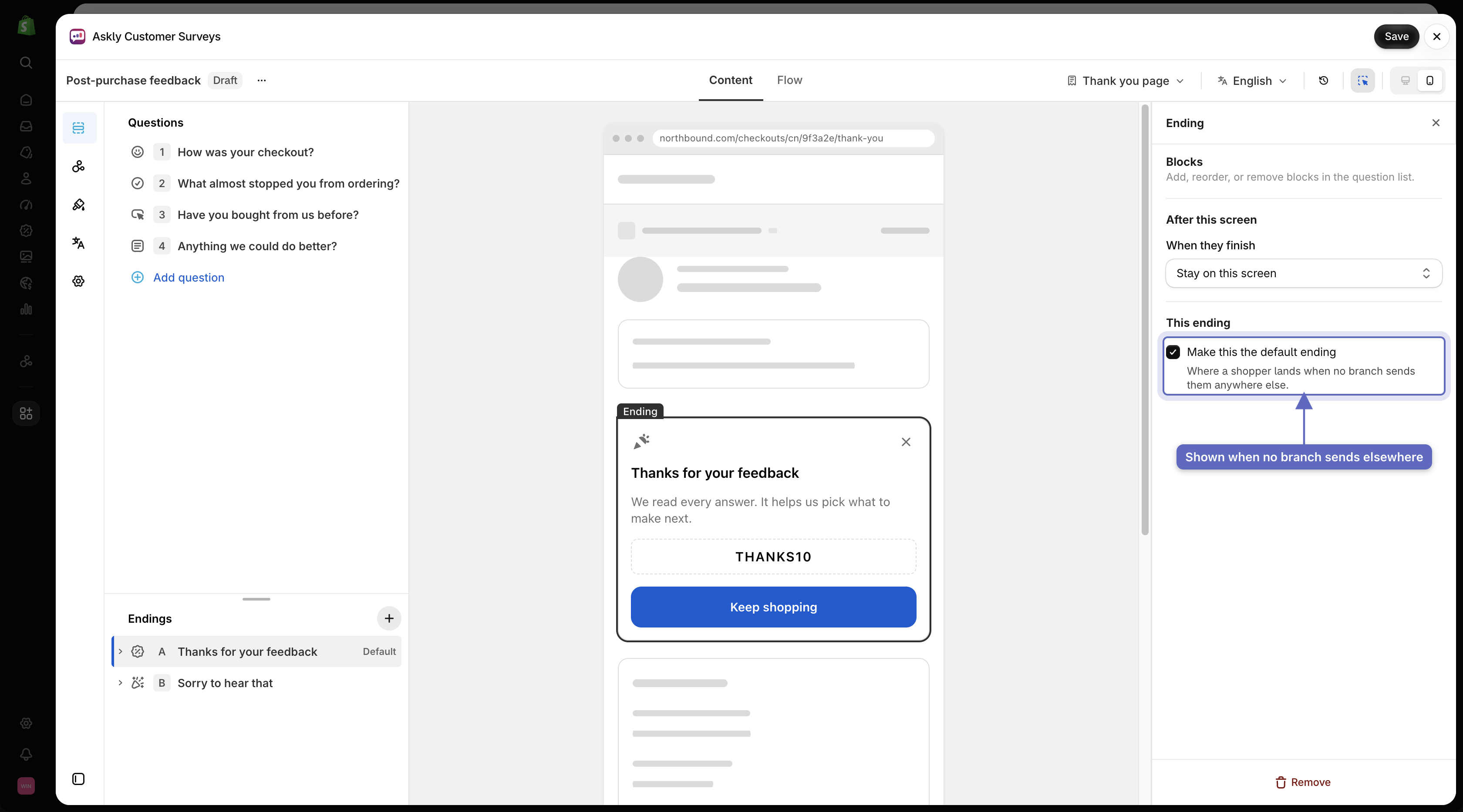The image size is (1463, 812).
Task: Open the English language dropdown
Action: tap(1252, 81)
